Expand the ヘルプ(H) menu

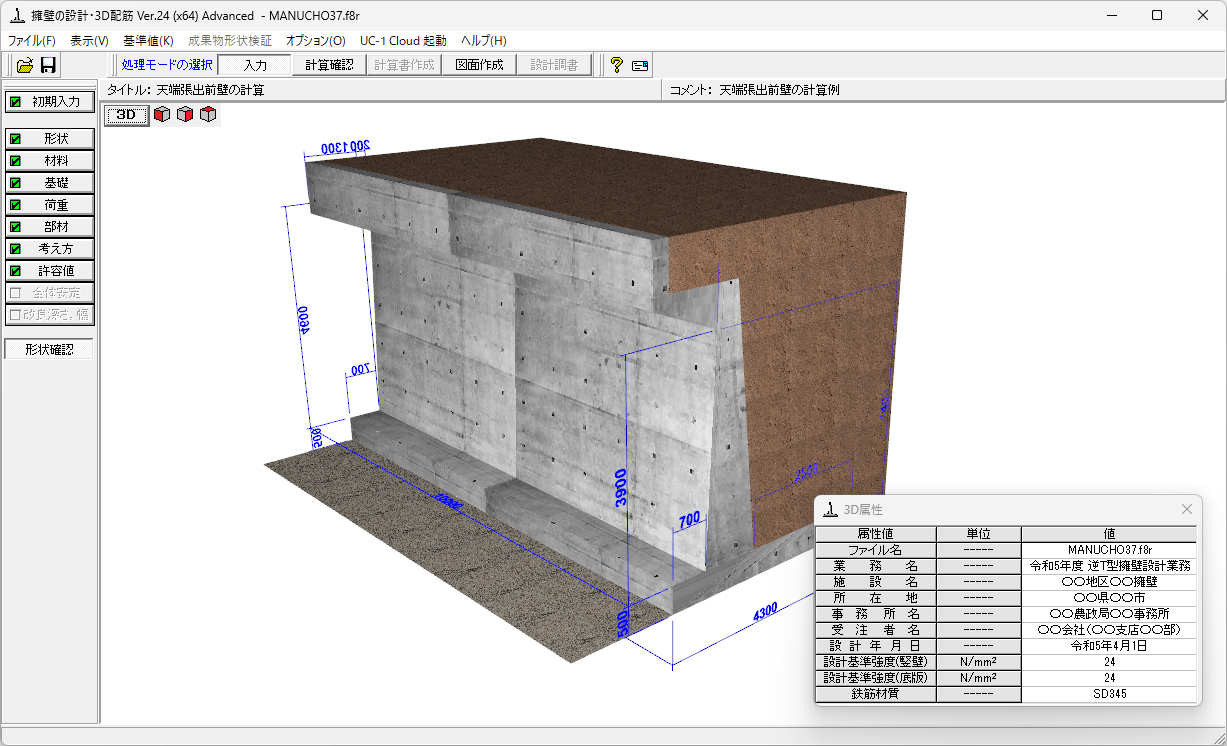click(483, 41)
